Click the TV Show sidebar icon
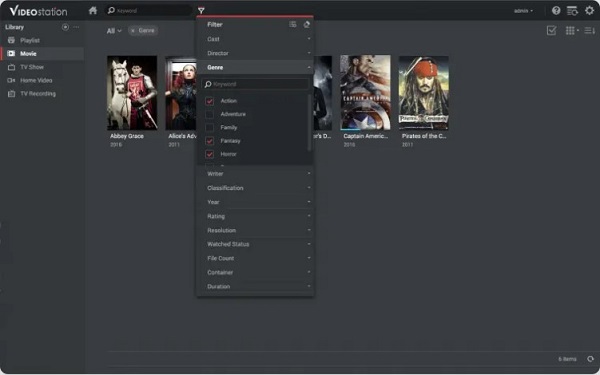This screenshot has height=375, width=600. [11, 67]
